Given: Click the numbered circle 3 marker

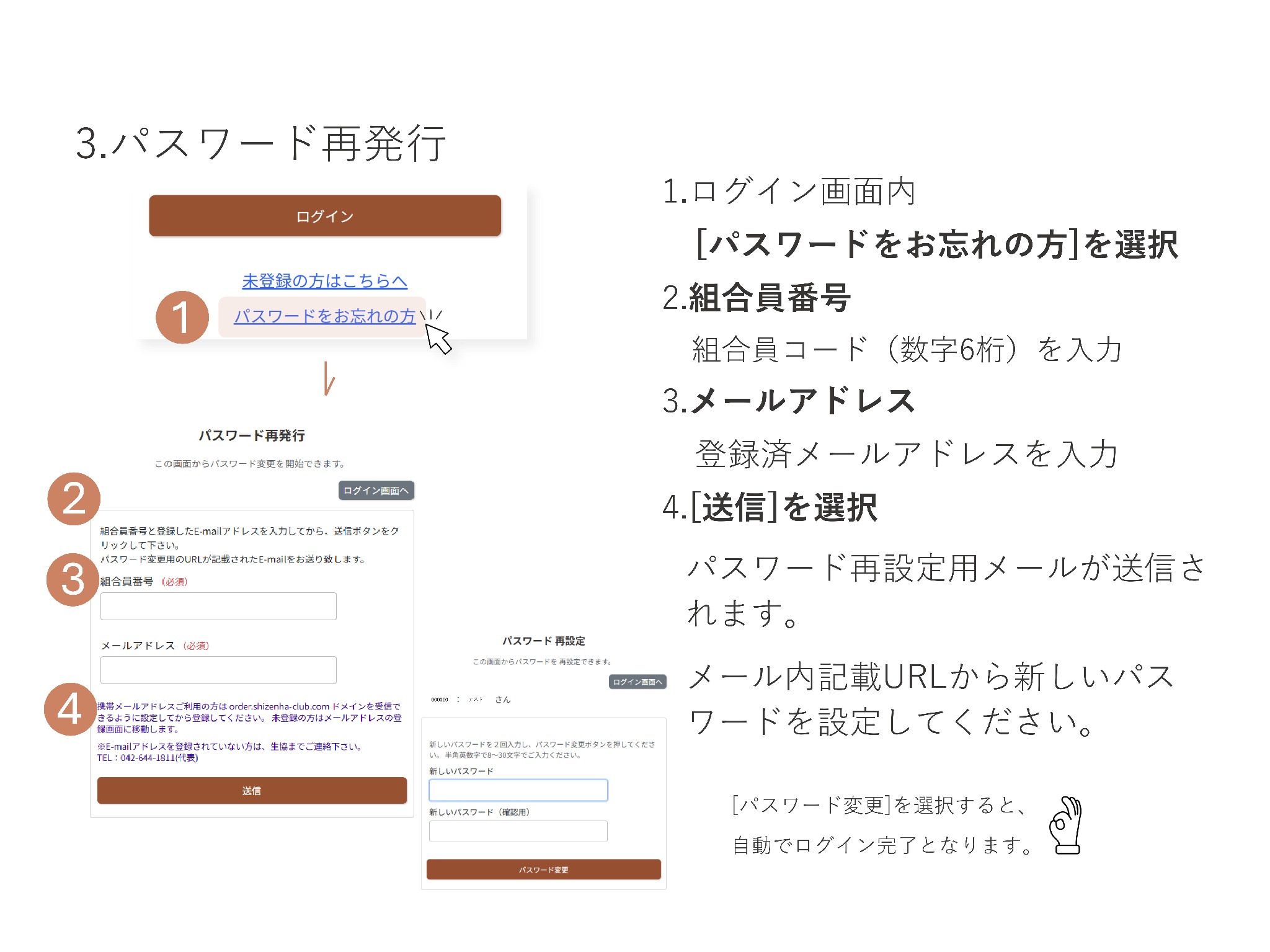Looking at the screenshot, I should [x=73, y=579].
